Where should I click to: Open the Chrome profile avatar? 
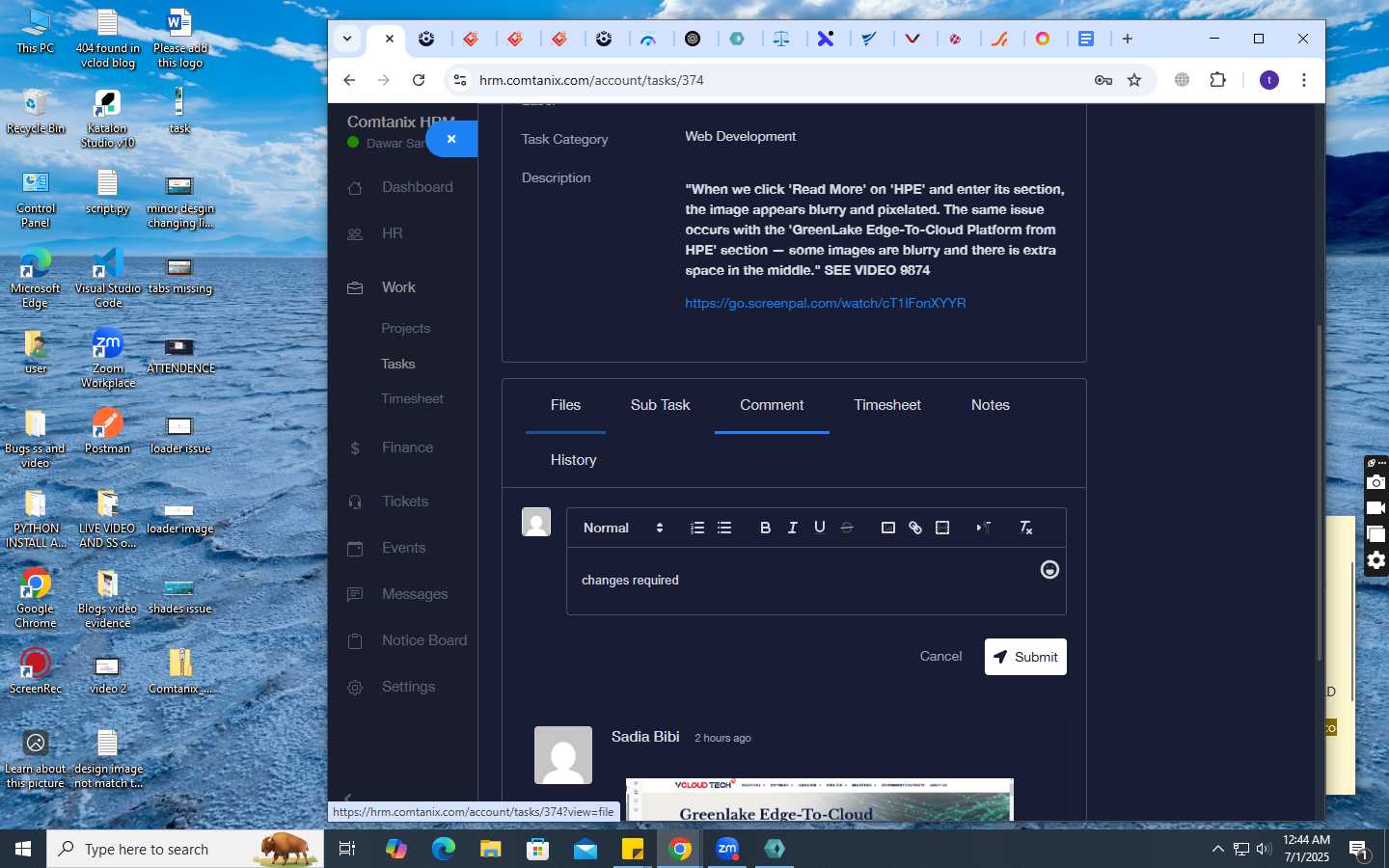1269,80
